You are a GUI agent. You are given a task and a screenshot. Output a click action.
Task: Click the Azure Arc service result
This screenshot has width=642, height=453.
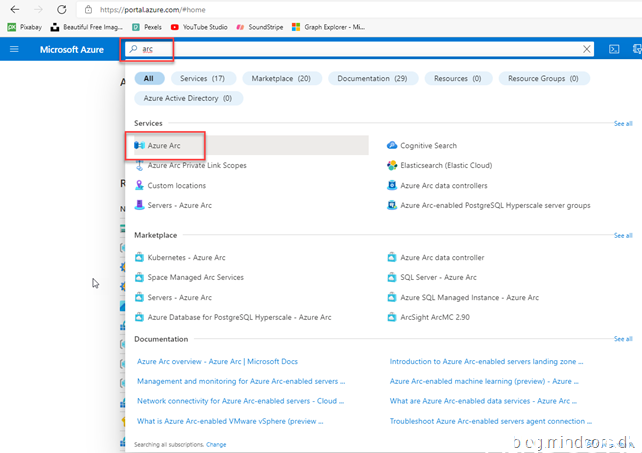click(x=164, y=146)
